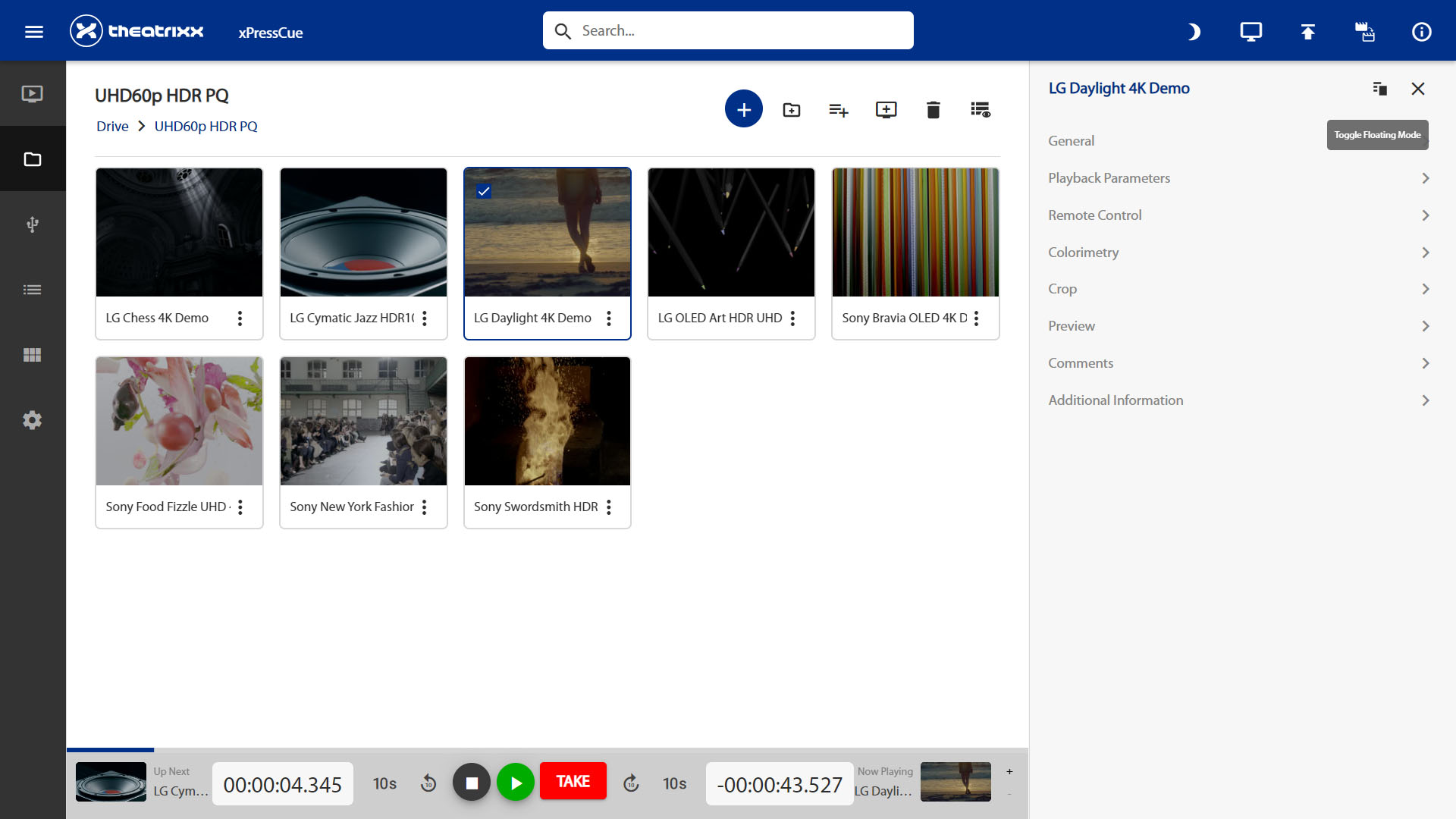Open the Colorimetry label
Viewport: 1456px width, 819px height.
click(1083, 253)
